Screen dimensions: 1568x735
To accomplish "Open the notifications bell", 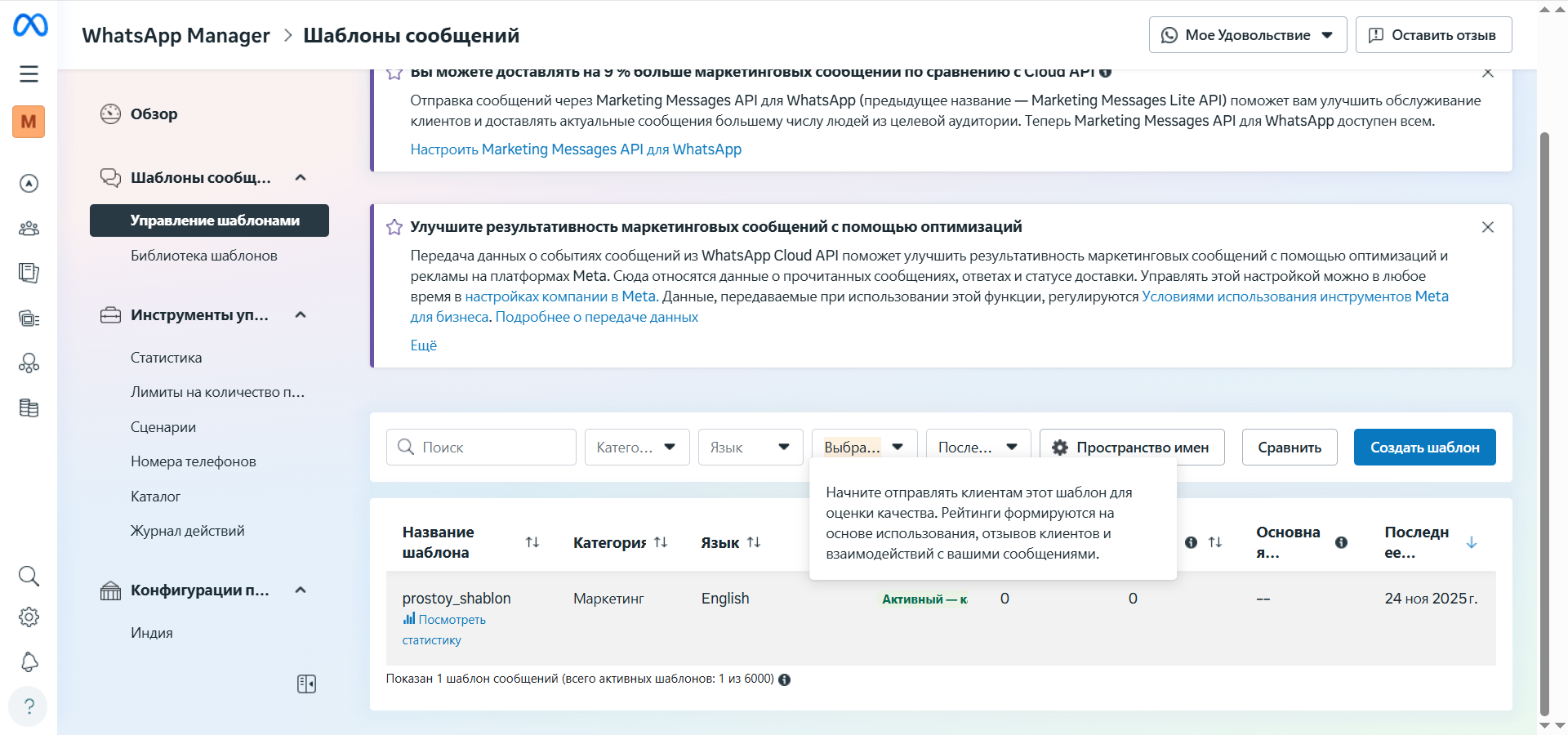I will 29,662.
